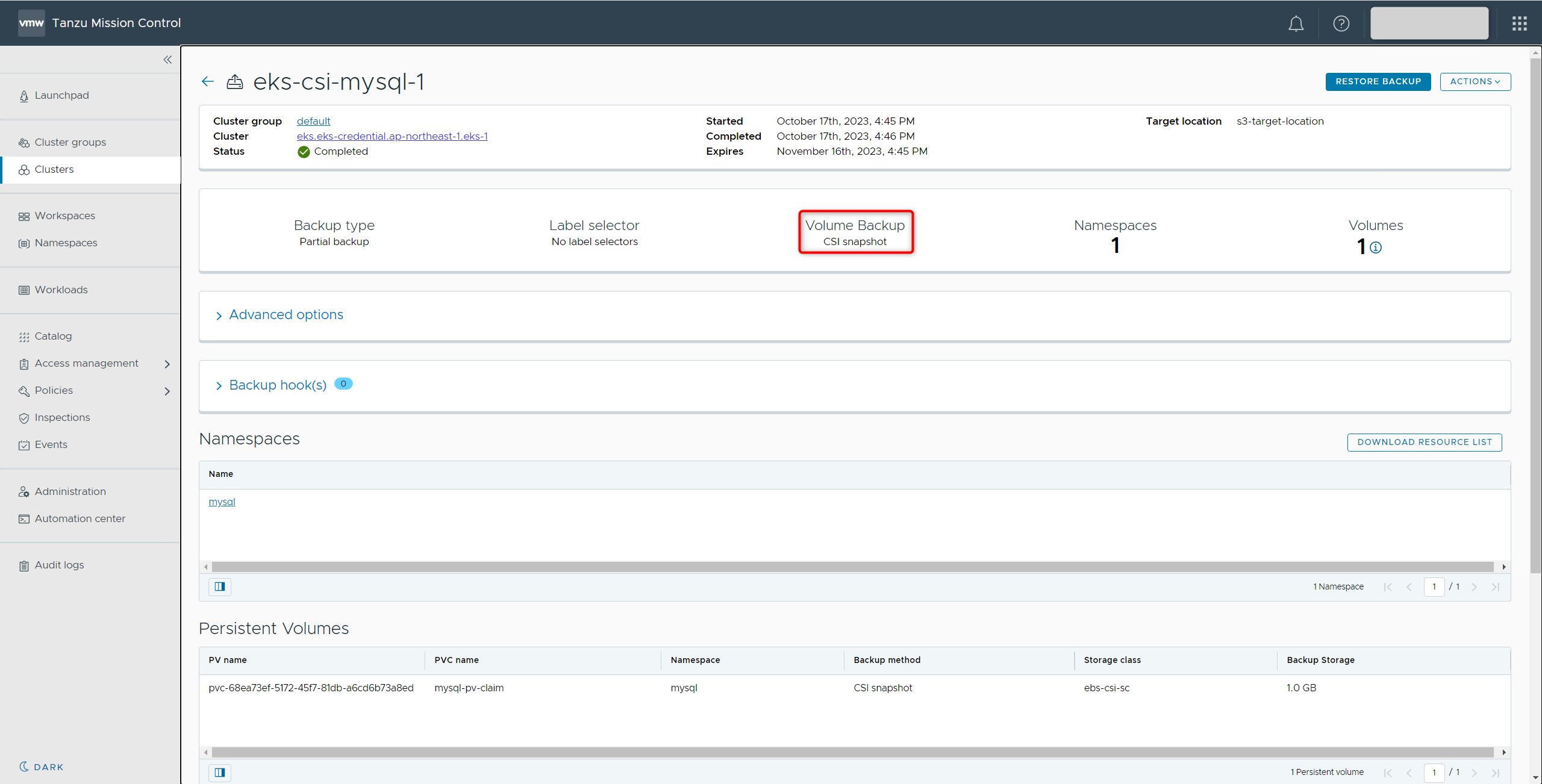This screenshot has height=784, width=1542.
Task: Open the VMware apps grid icon
Action: pos(1519,23)
